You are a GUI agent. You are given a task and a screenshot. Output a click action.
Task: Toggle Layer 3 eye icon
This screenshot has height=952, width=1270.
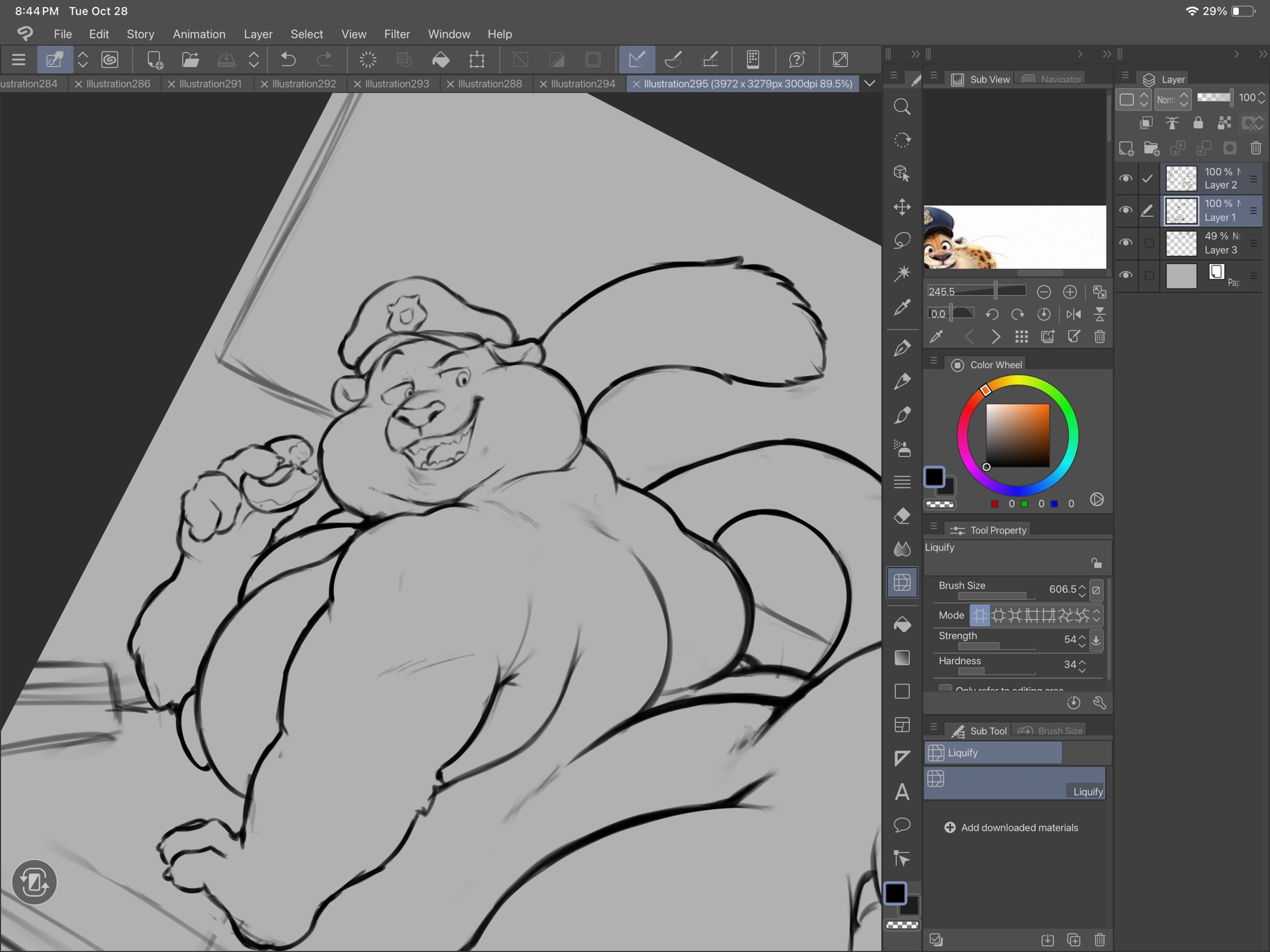click(x=1125, y=243)
